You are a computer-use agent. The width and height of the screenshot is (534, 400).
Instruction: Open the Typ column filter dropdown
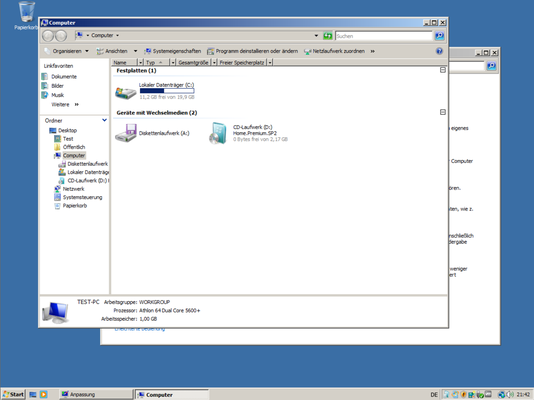[x=173, y=62]
